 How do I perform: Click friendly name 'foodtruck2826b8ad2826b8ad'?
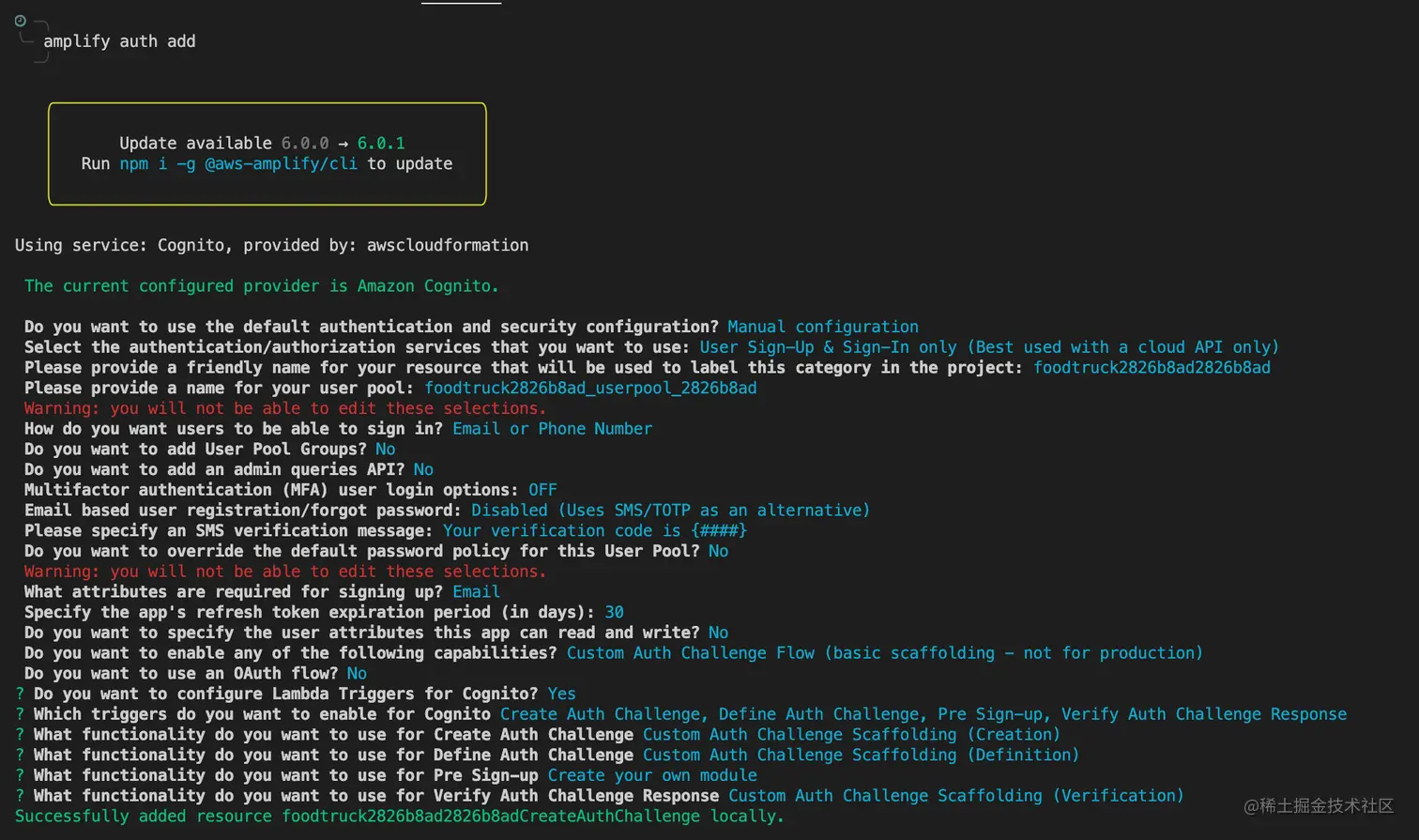1152,368
